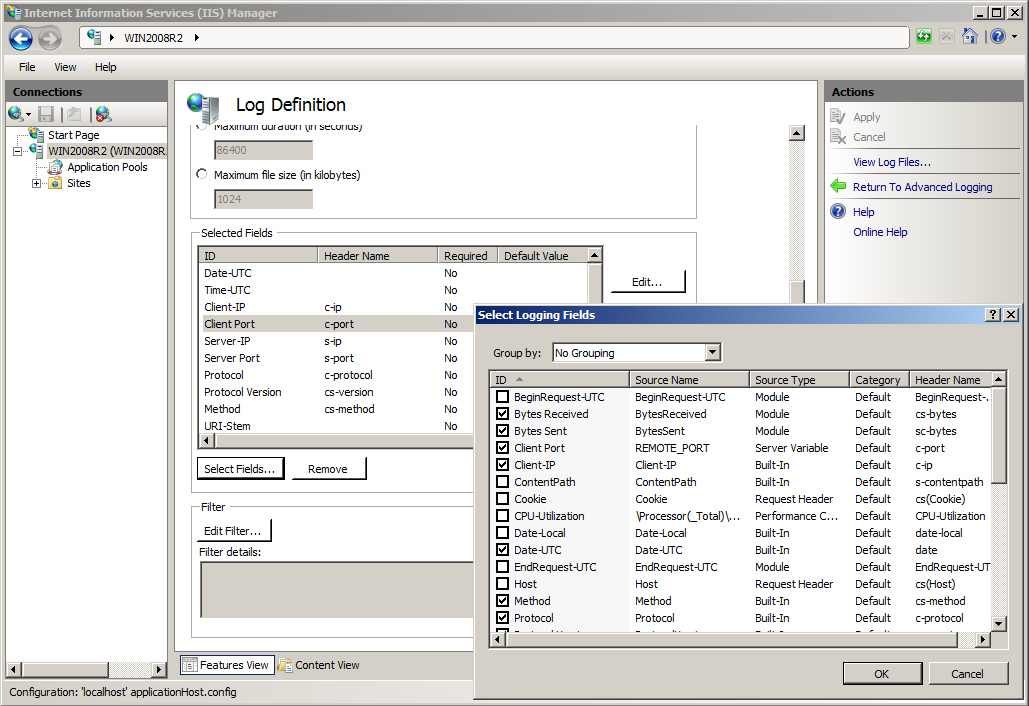This screenshot has width=1029, height=706.
Task: Click Cancel in Select Logging Fields dialog
Action: [x=967, y=674]
